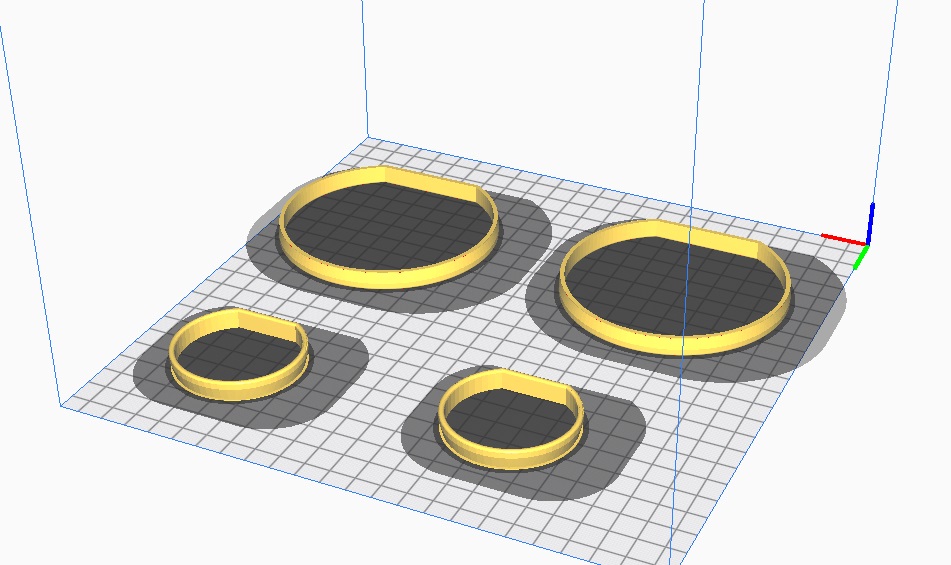Screen dimensions: 951x565
Task: Click the blue Z axis indicator
Action: coord(871,221)
